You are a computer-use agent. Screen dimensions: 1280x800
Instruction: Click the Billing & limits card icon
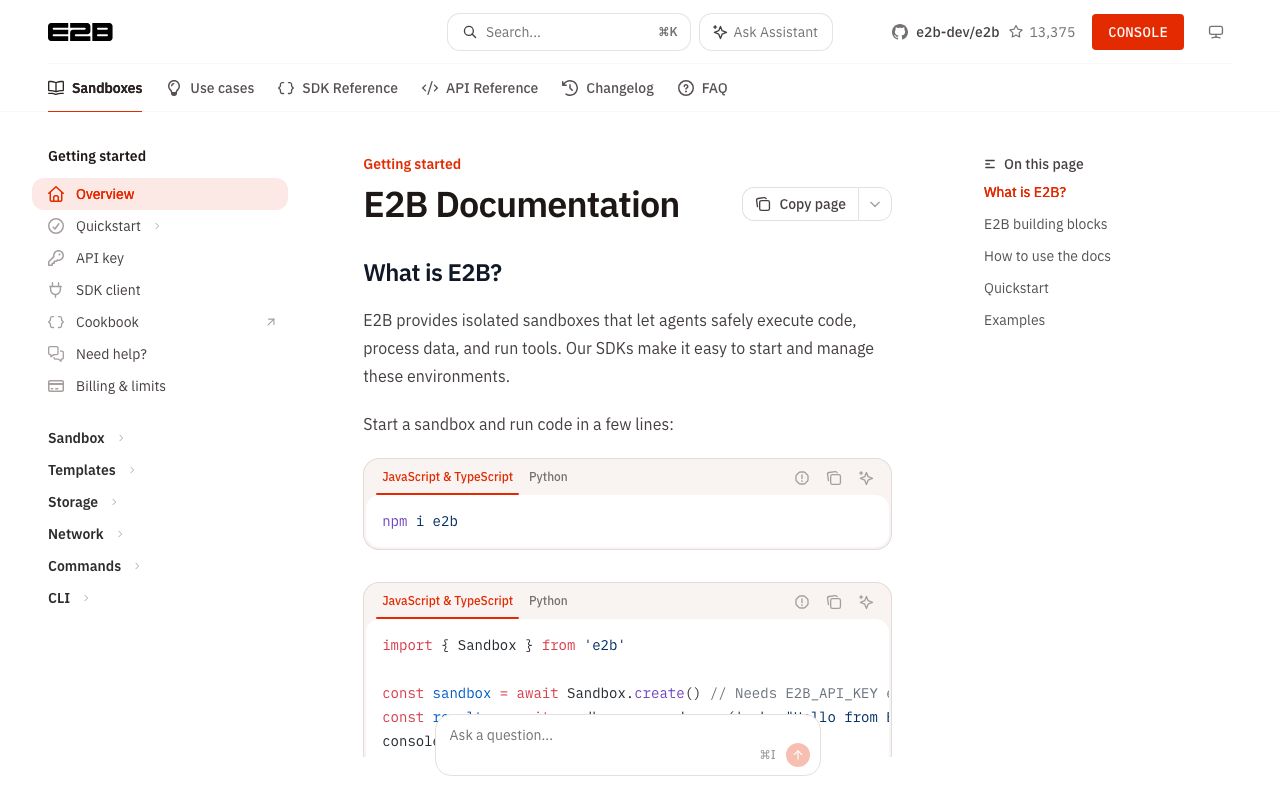(x=56, y=386)
